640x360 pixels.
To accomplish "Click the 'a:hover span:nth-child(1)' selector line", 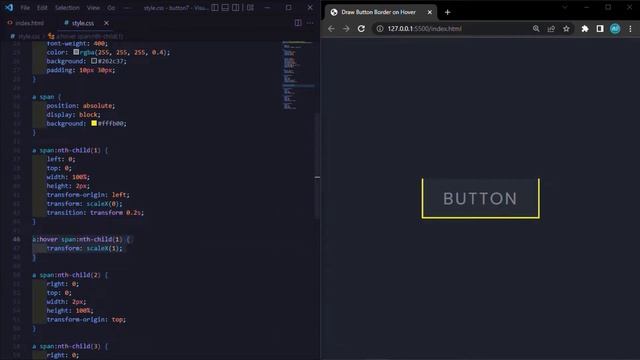I will tap(81, 239).
